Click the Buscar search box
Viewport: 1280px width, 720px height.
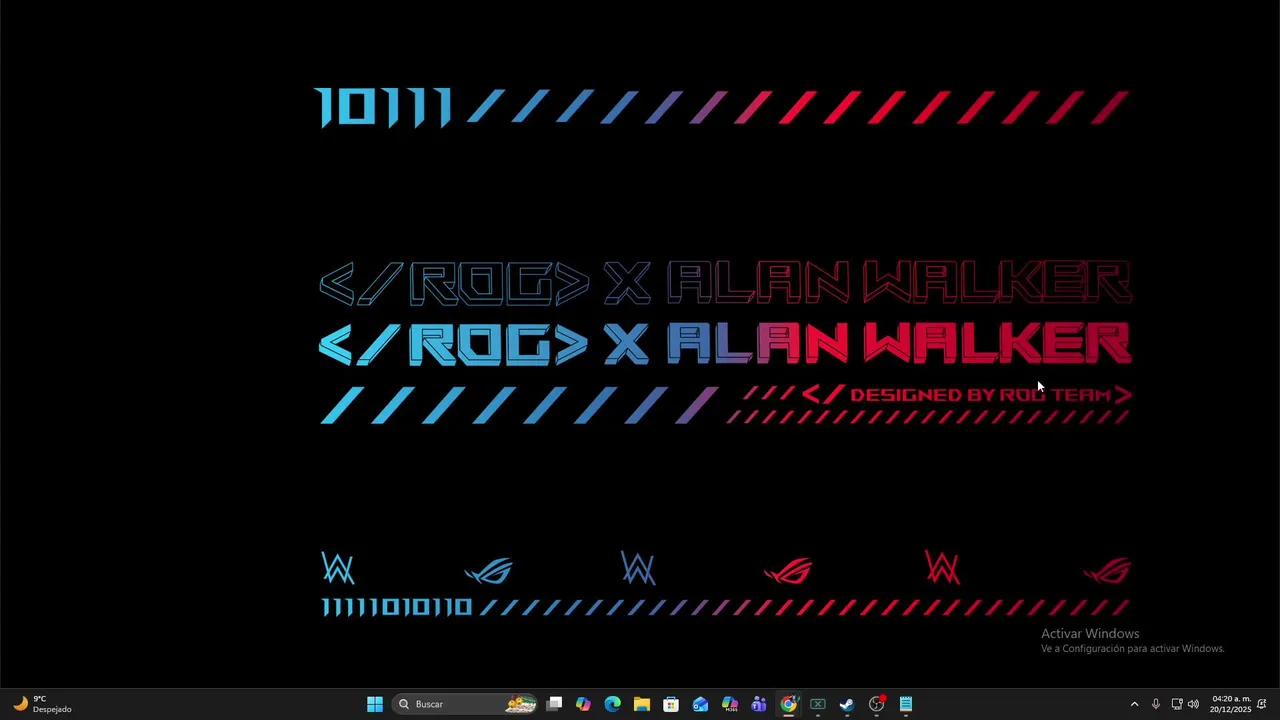pyautogui.click(x=466, y=704)
